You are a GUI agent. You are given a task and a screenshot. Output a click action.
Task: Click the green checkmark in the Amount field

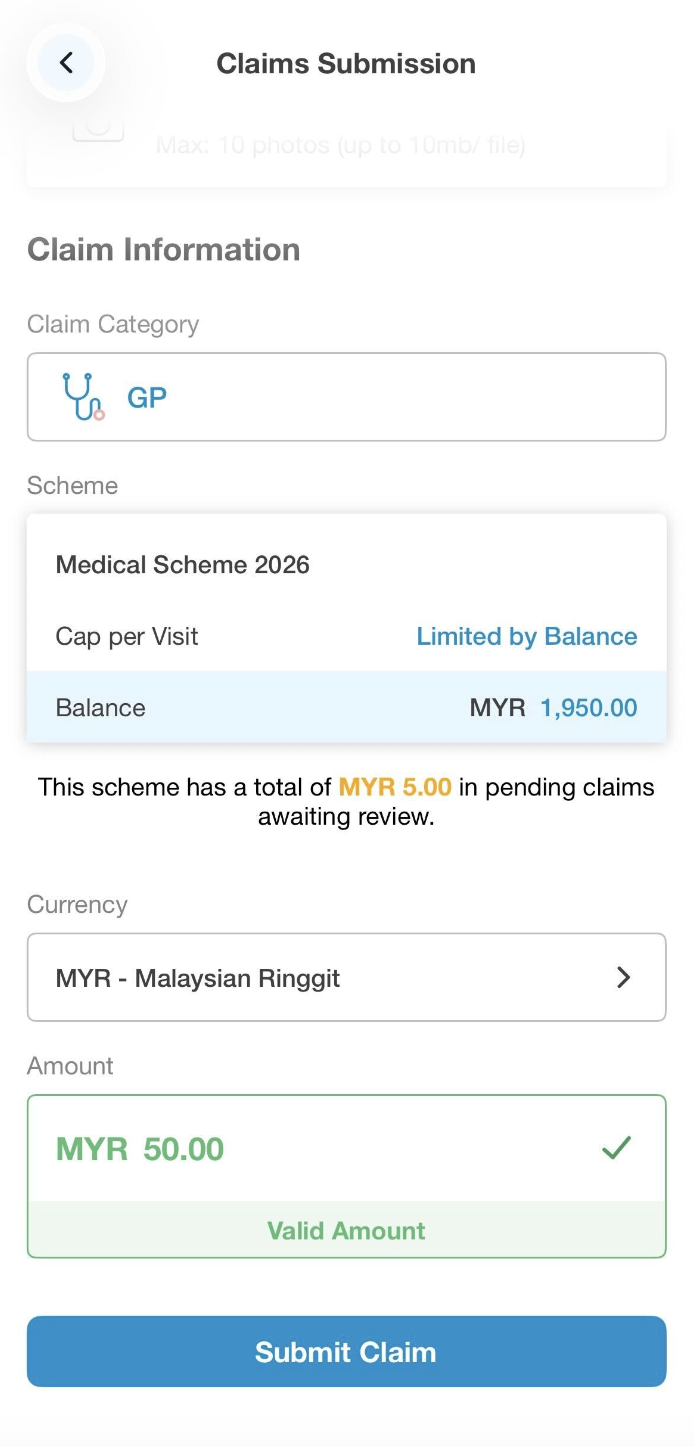[616, 1148]
